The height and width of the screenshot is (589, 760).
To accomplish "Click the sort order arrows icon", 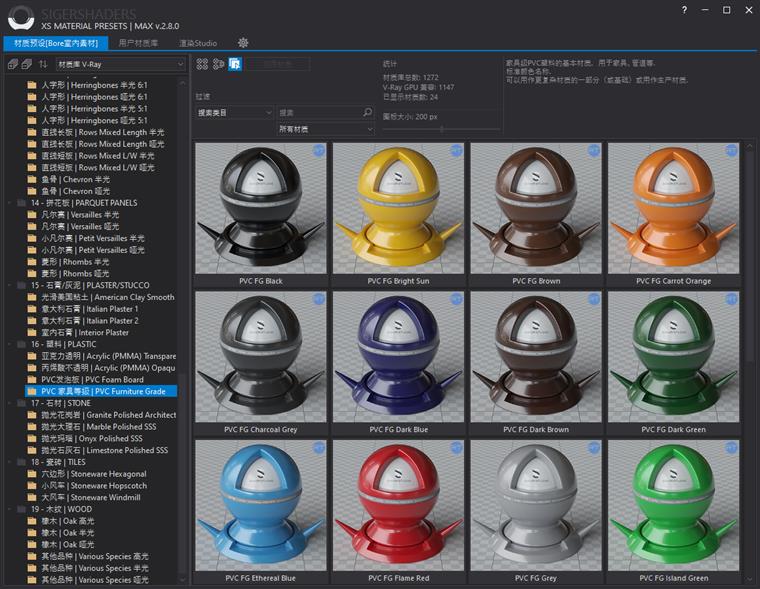I will [43, 64].
